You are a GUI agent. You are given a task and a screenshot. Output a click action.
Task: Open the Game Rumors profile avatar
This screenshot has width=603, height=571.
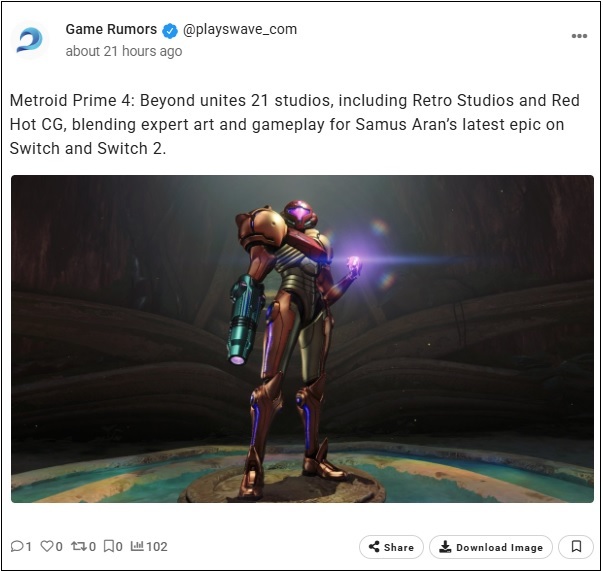point(30,40)
